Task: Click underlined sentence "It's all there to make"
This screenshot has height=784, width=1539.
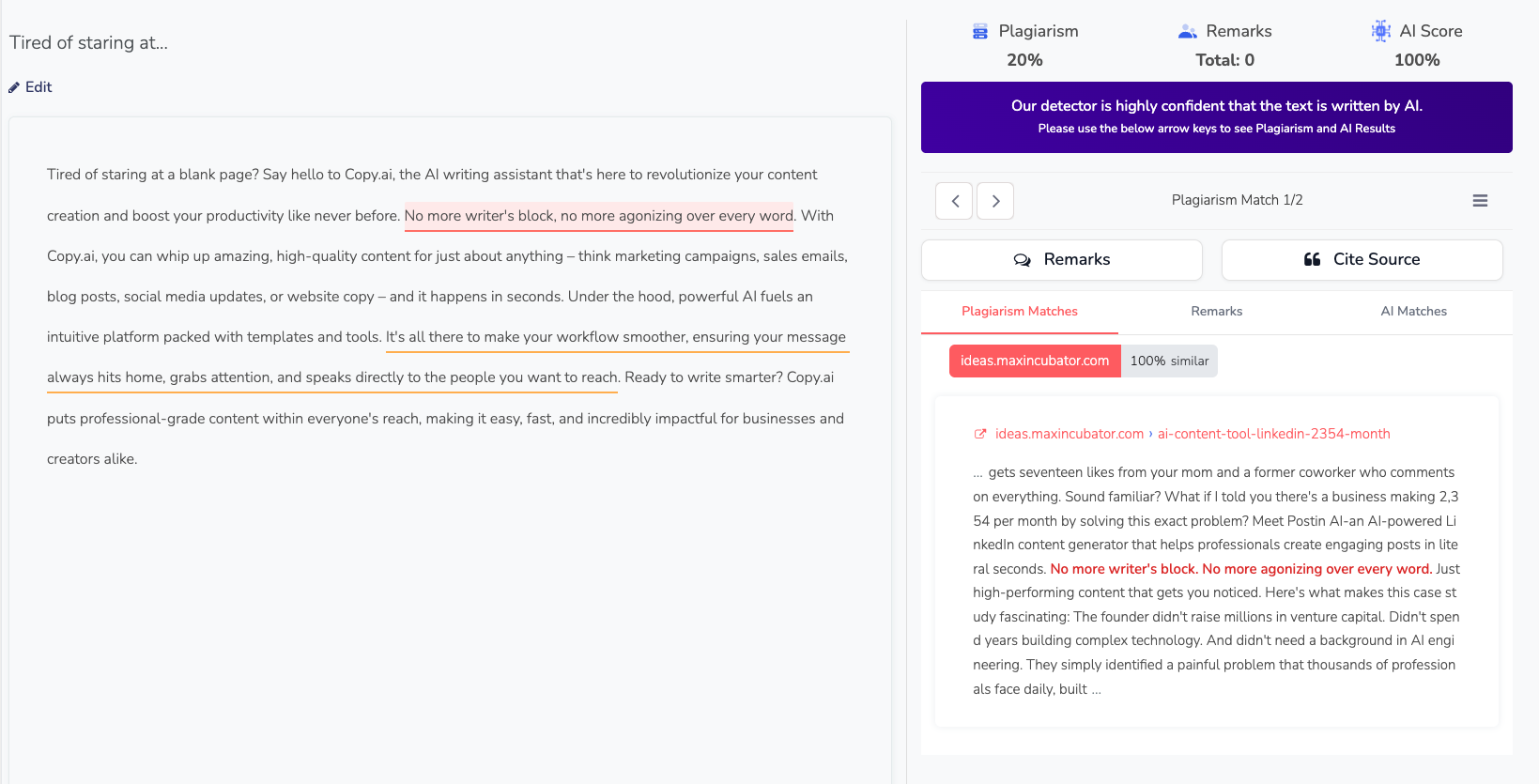Action: pos(616,337)
